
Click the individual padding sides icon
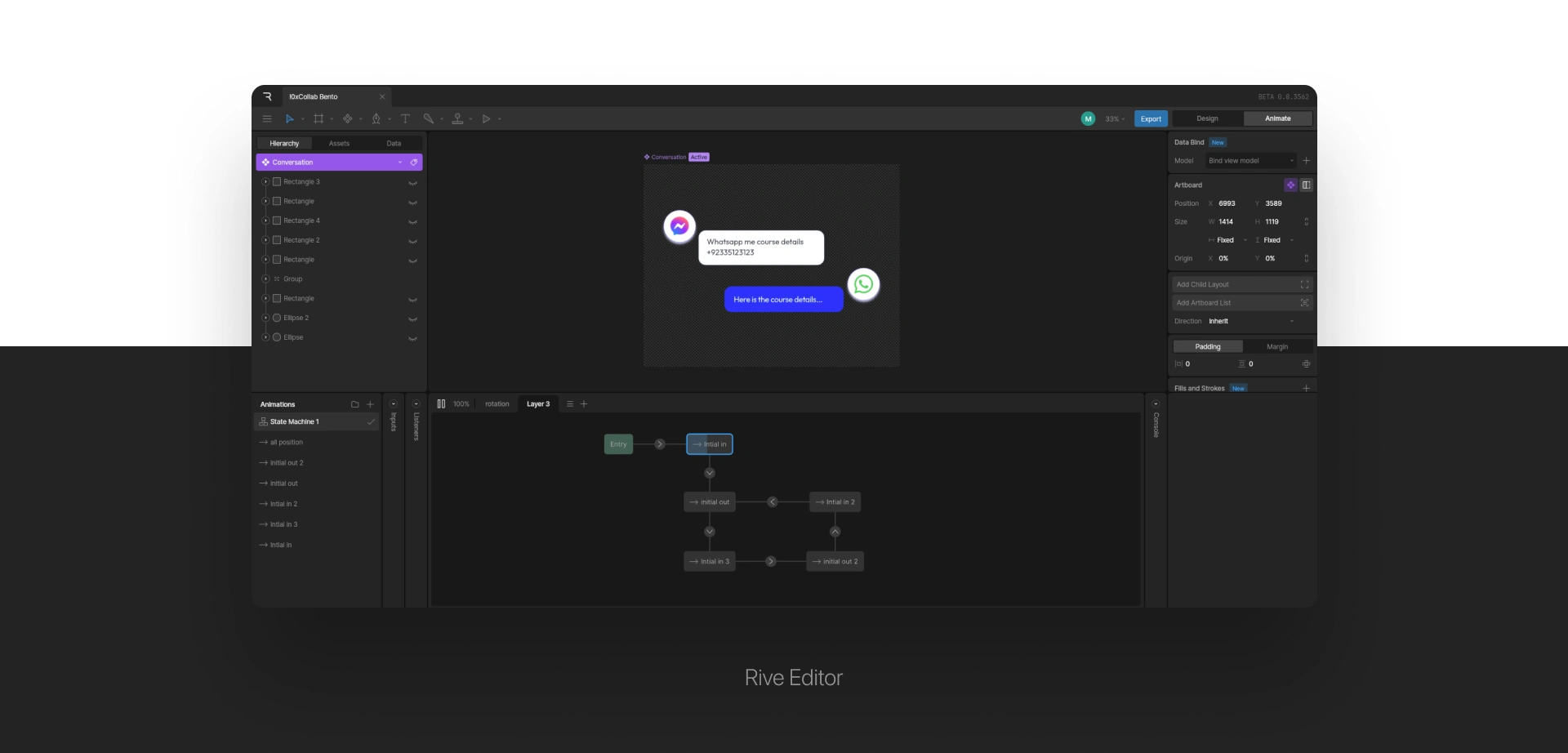tap(1307, 364)
